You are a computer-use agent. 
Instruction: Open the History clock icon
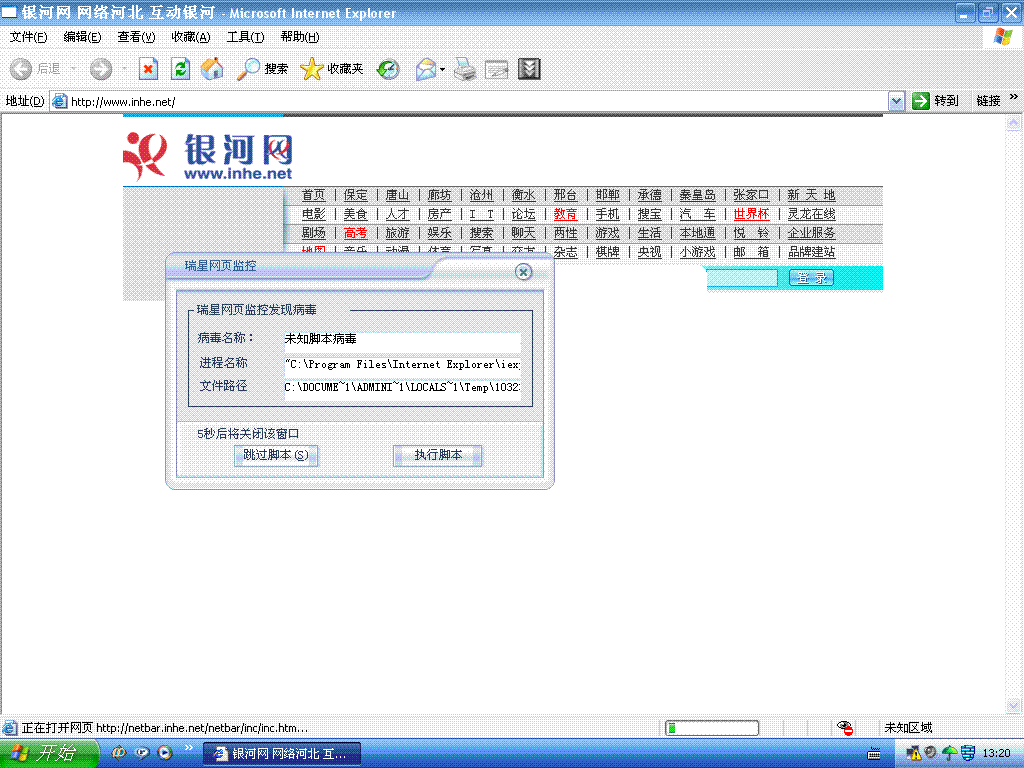(388, 69)
